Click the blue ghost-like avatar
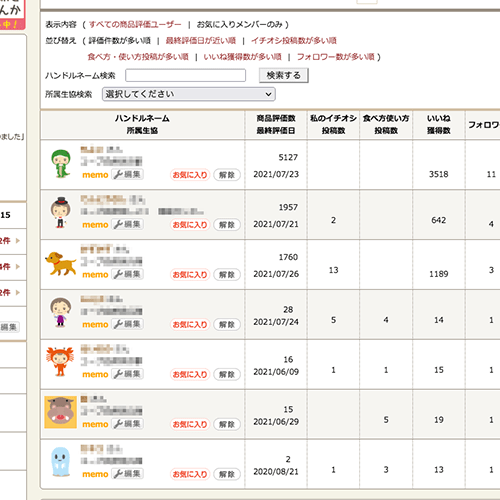The height and width of the screenshot is (500, 500). [x=61, y=462]
